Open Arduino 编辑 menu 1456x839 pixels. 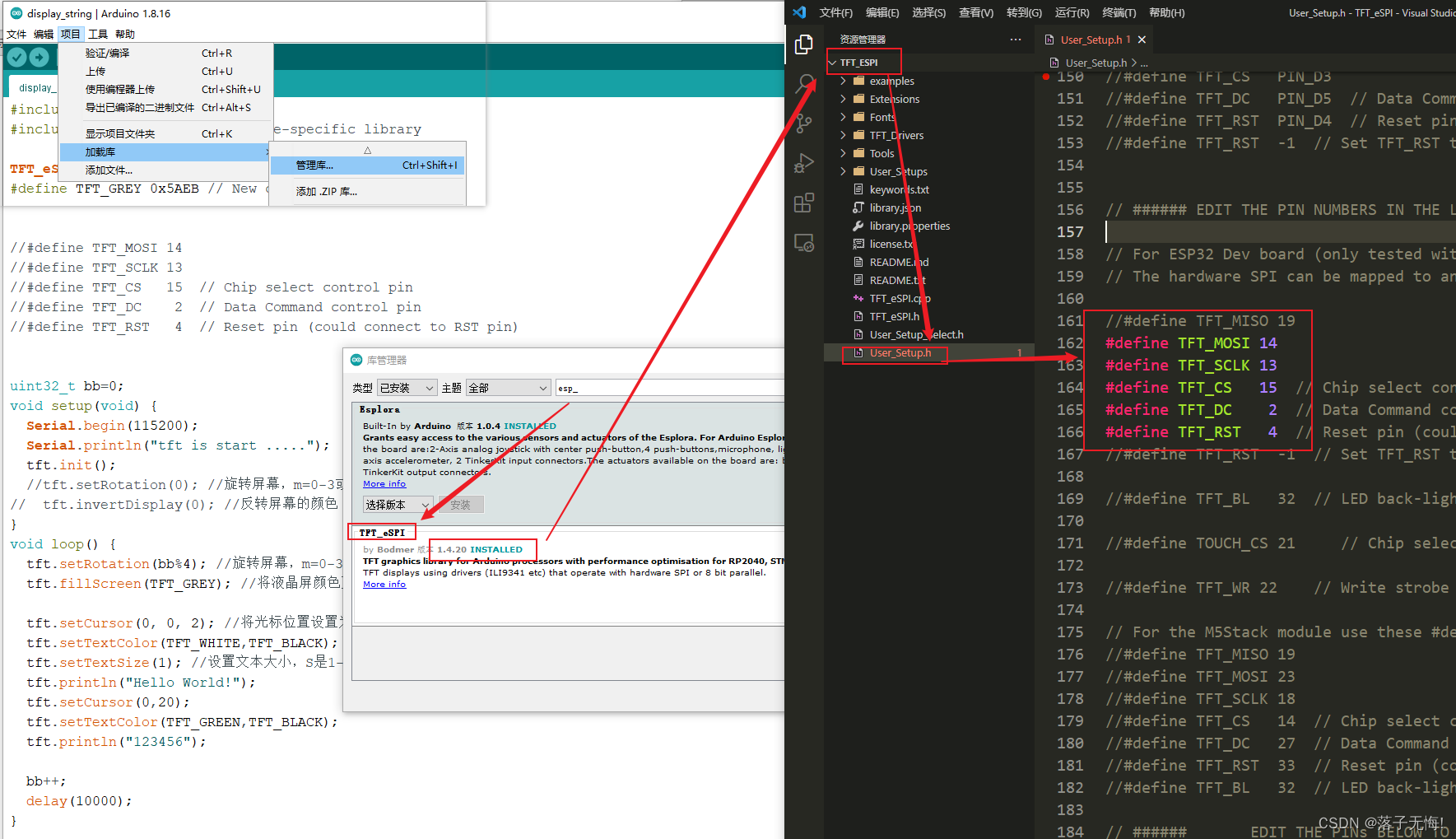click(x=44, y=34)
